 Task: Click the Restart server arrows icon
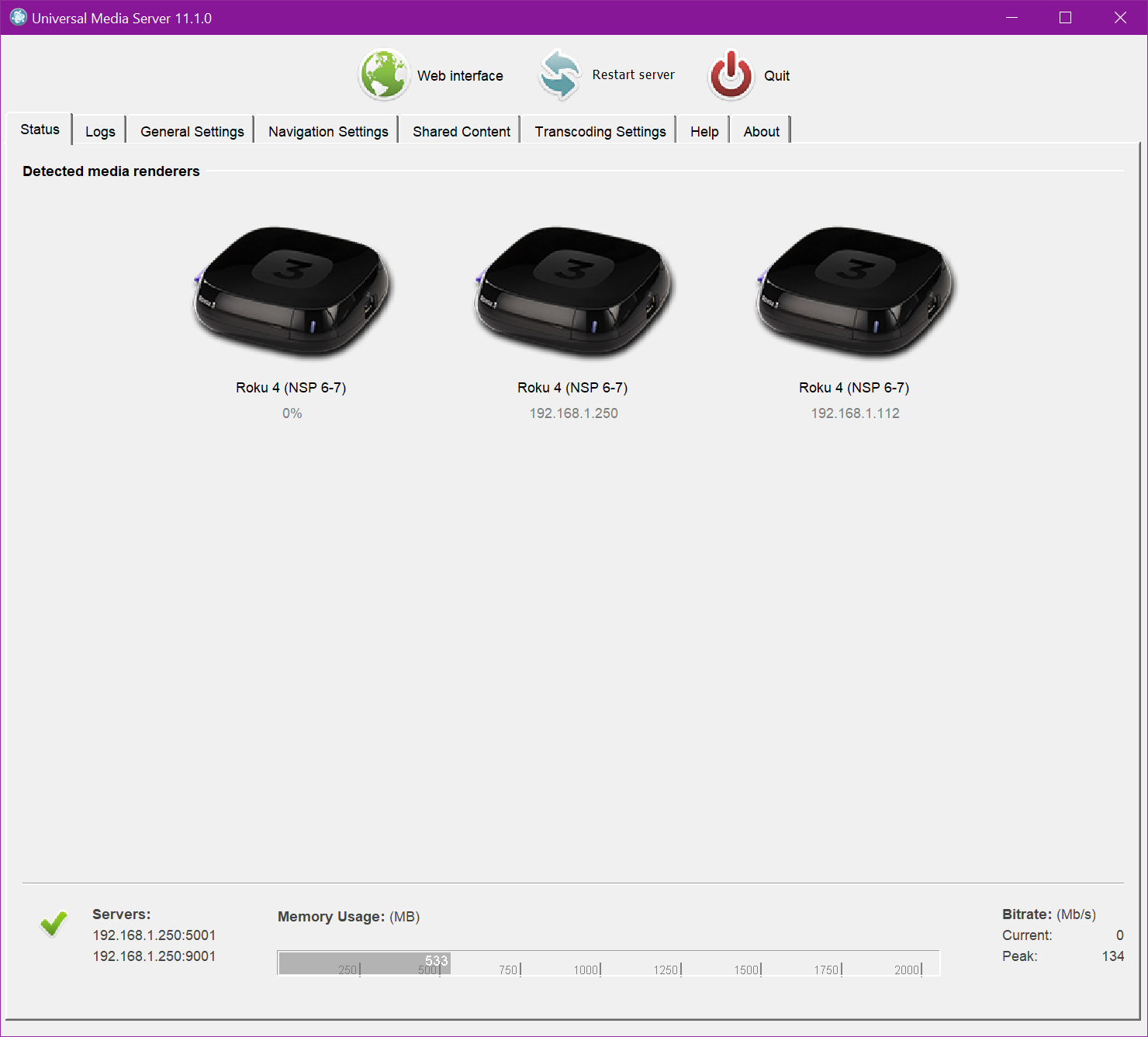pos(560,75)
